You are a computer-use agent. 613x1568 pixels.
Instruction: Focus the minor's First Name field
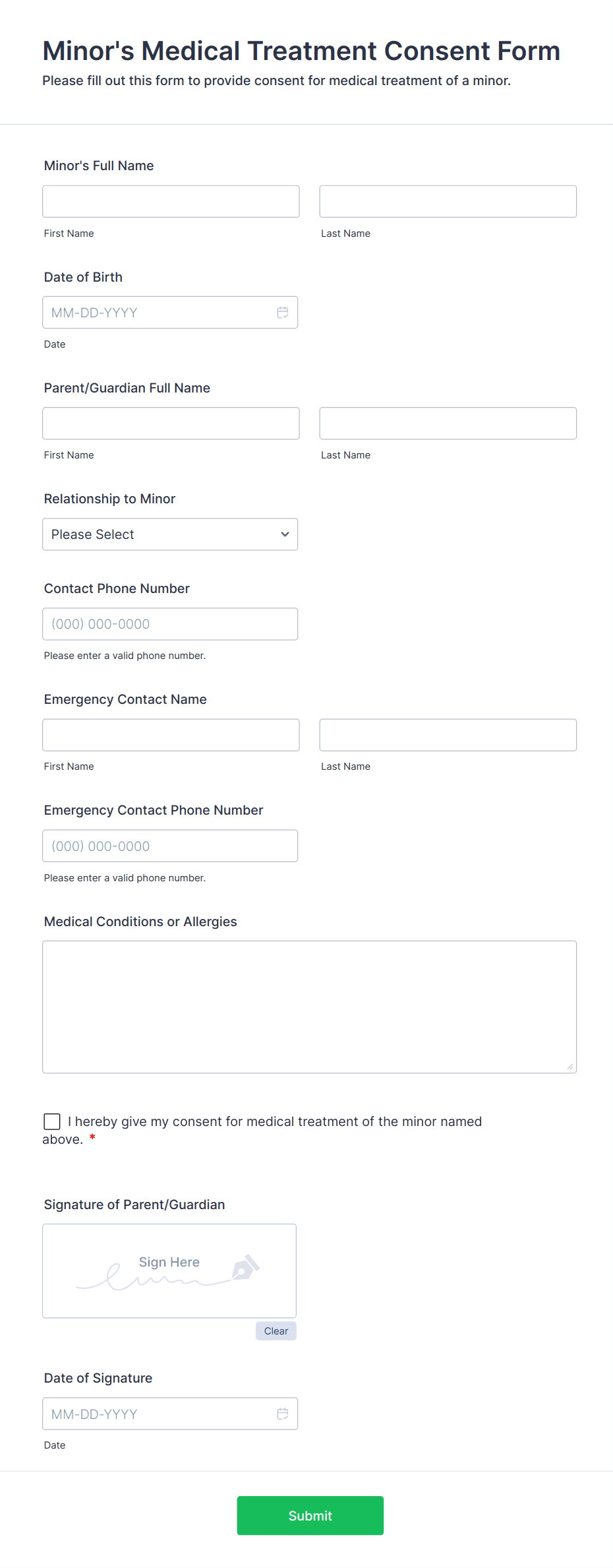pyautogui.click(x=171, y=201)
